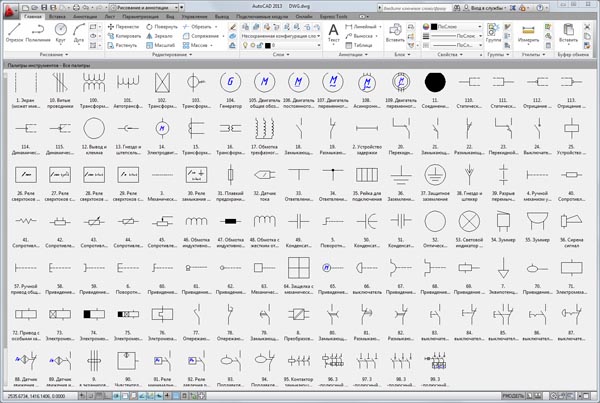The width and height of the screenshot is (600, 403).
Task: Click the keyword search input field
Action: pyautogui.click(x=422, y=6)
